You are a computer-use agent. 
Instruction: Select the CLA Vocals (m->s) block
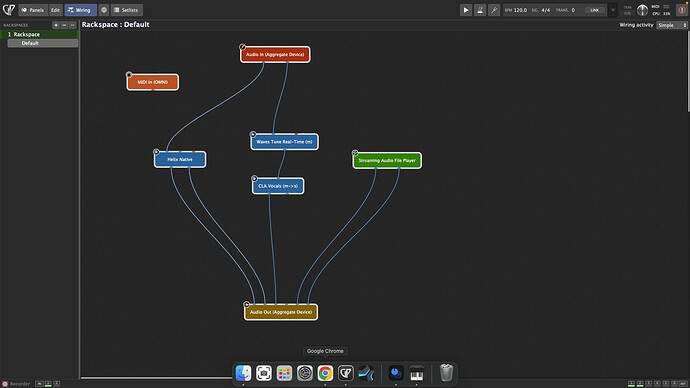coord(278,186)
